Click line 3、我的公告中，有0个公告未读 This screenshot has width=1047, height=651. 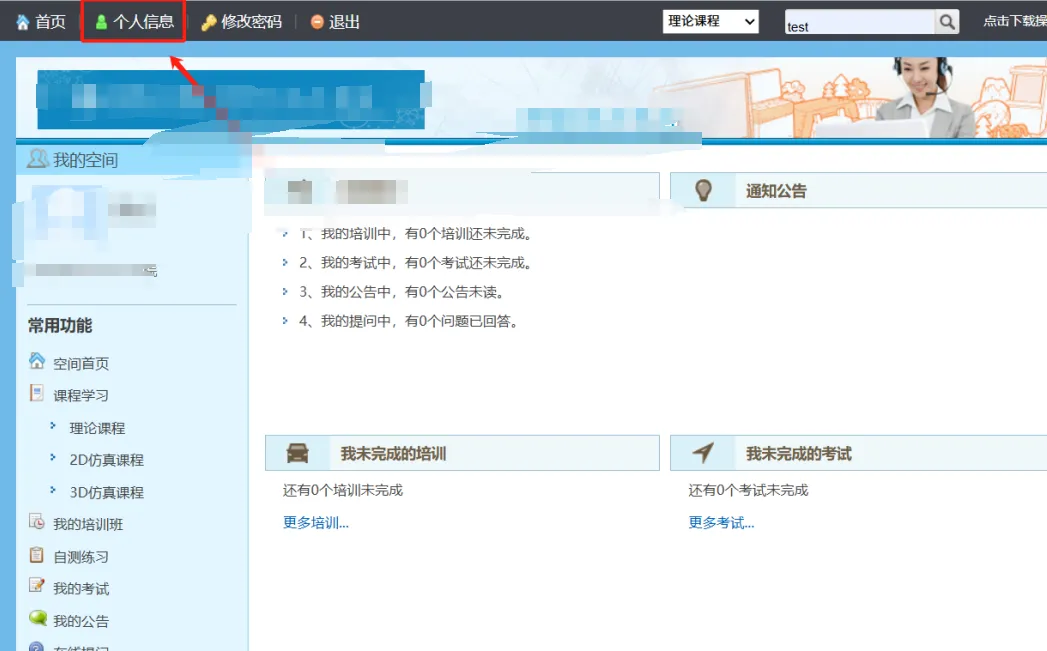402,292
